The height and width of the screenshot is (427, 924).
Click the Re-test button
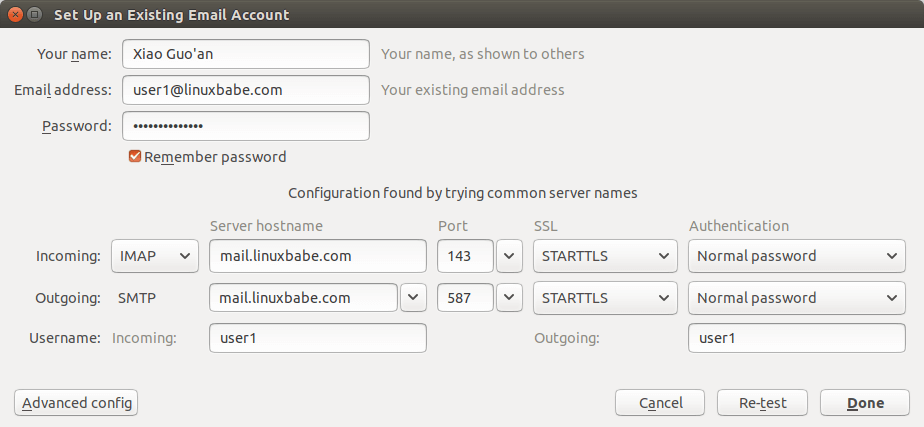[762, 403]
